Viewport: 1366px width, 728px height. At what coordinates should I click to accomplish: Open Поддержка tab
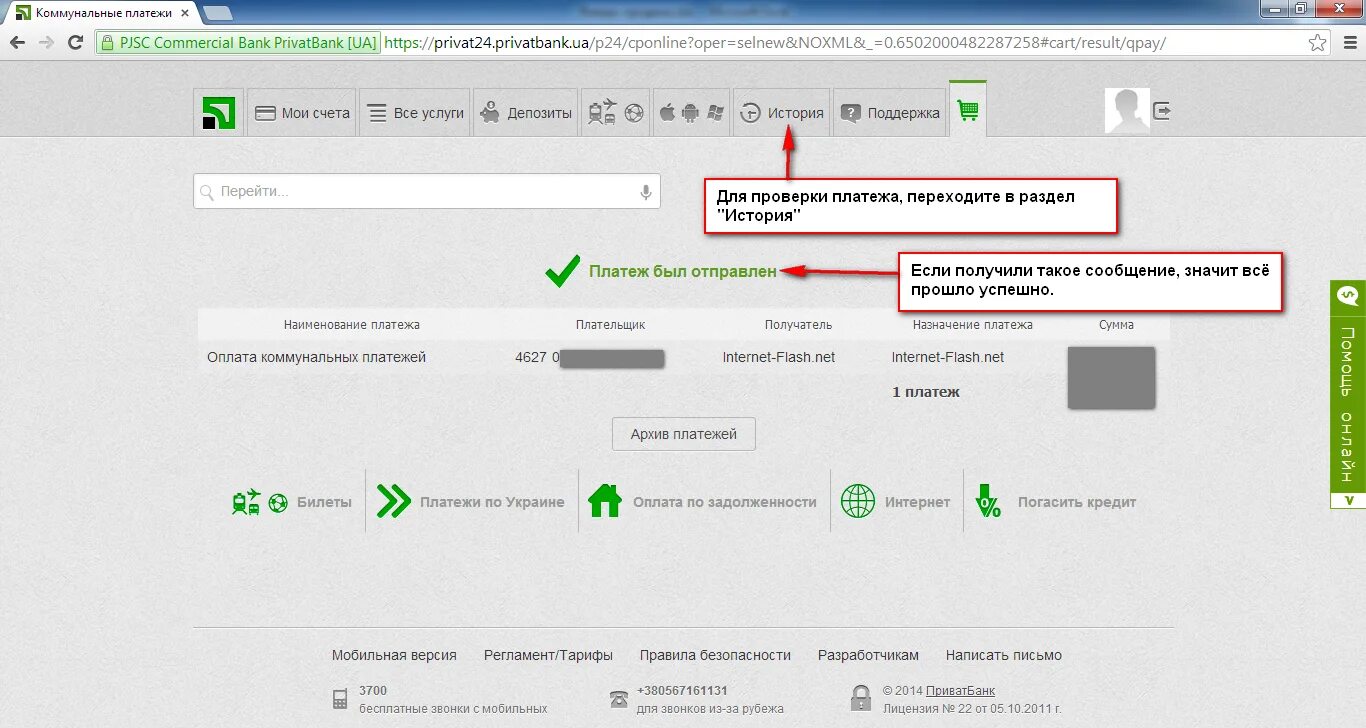click(889, 113)
